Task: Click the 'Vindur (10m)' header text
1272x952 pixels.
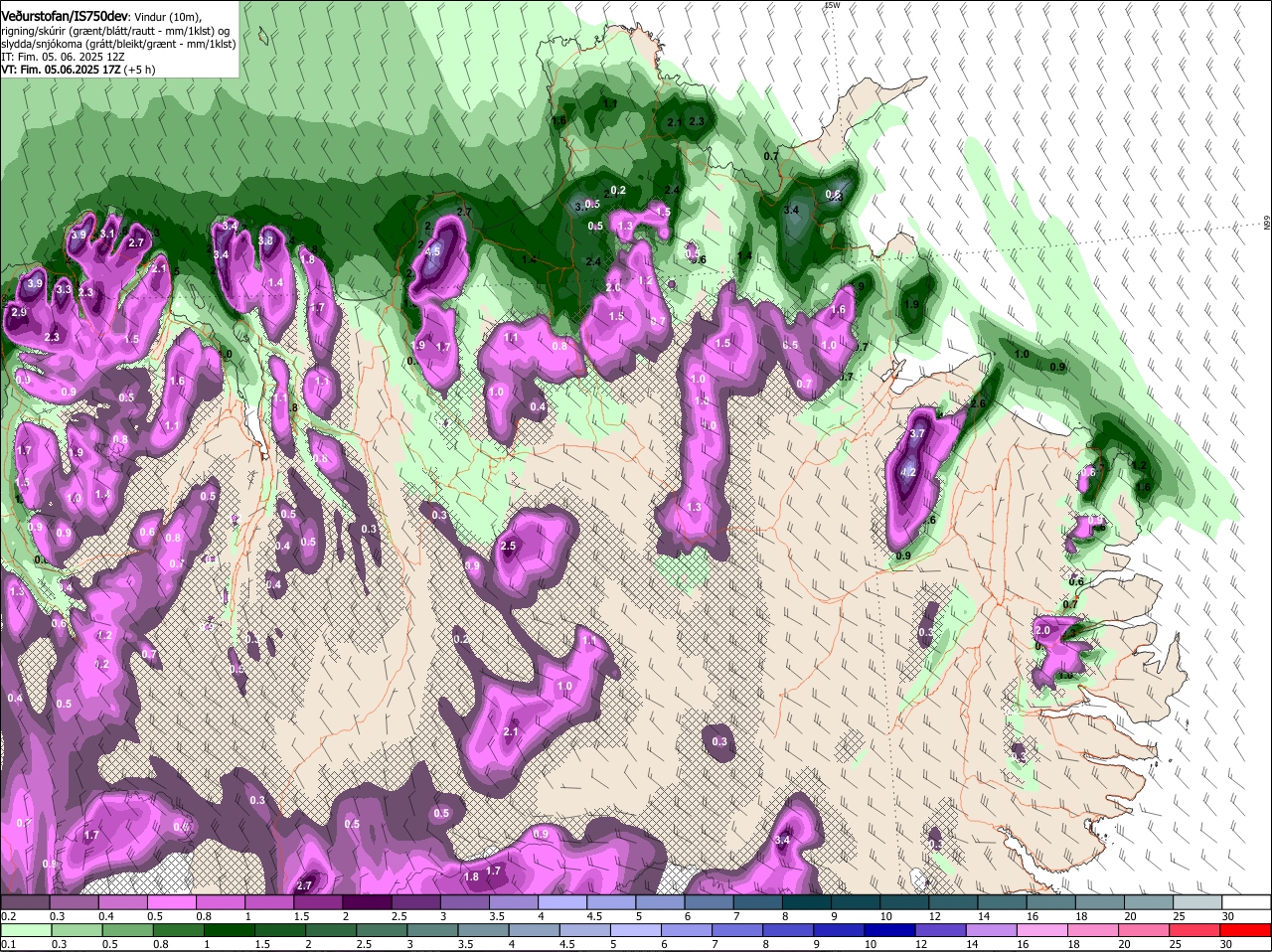Action: tap(167, 18)
